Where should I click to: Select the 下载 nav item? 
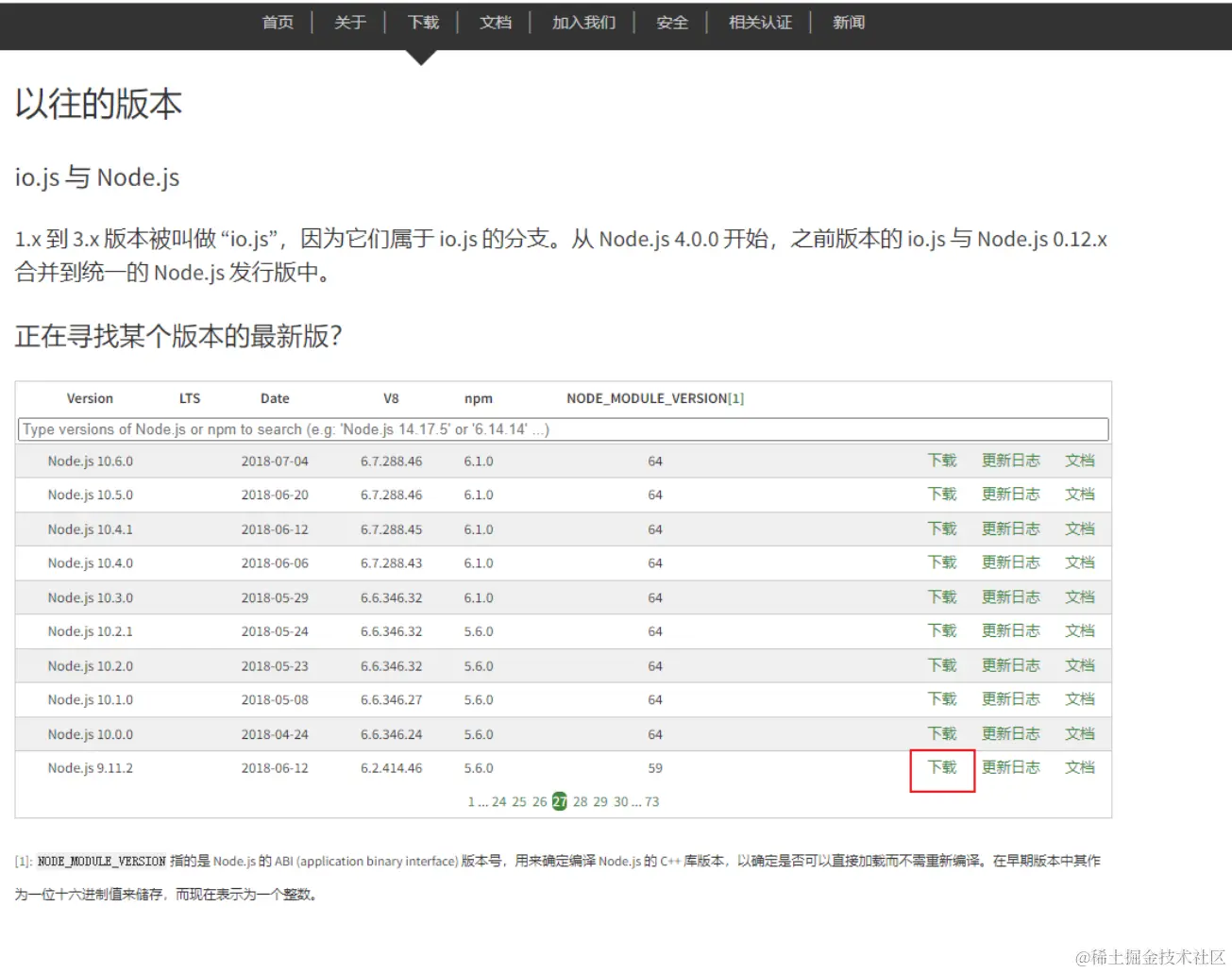click(423, 22)
